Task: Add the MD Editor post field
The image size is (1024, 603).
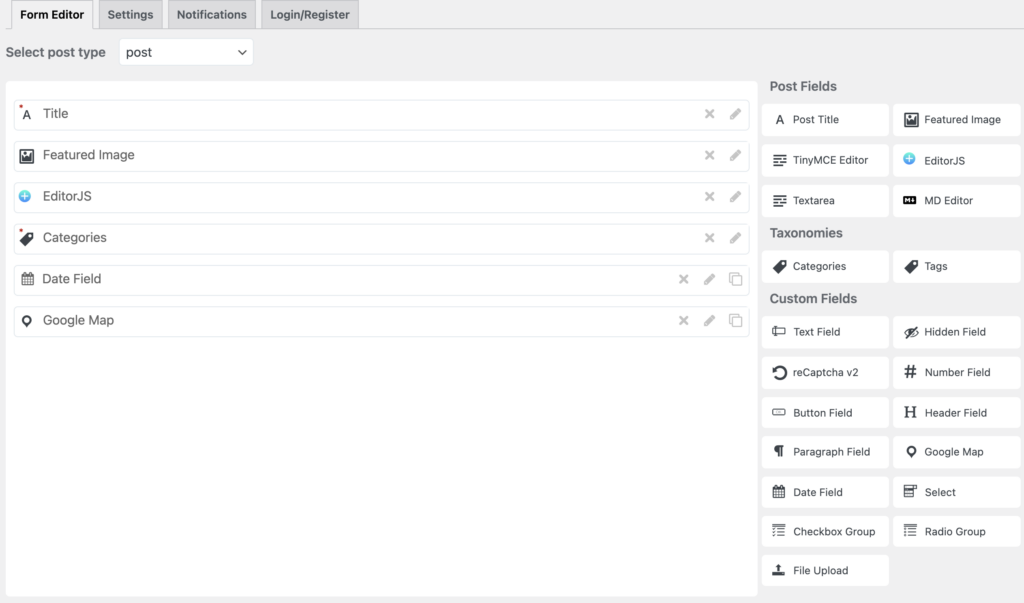Action: [x=956, y=201]
